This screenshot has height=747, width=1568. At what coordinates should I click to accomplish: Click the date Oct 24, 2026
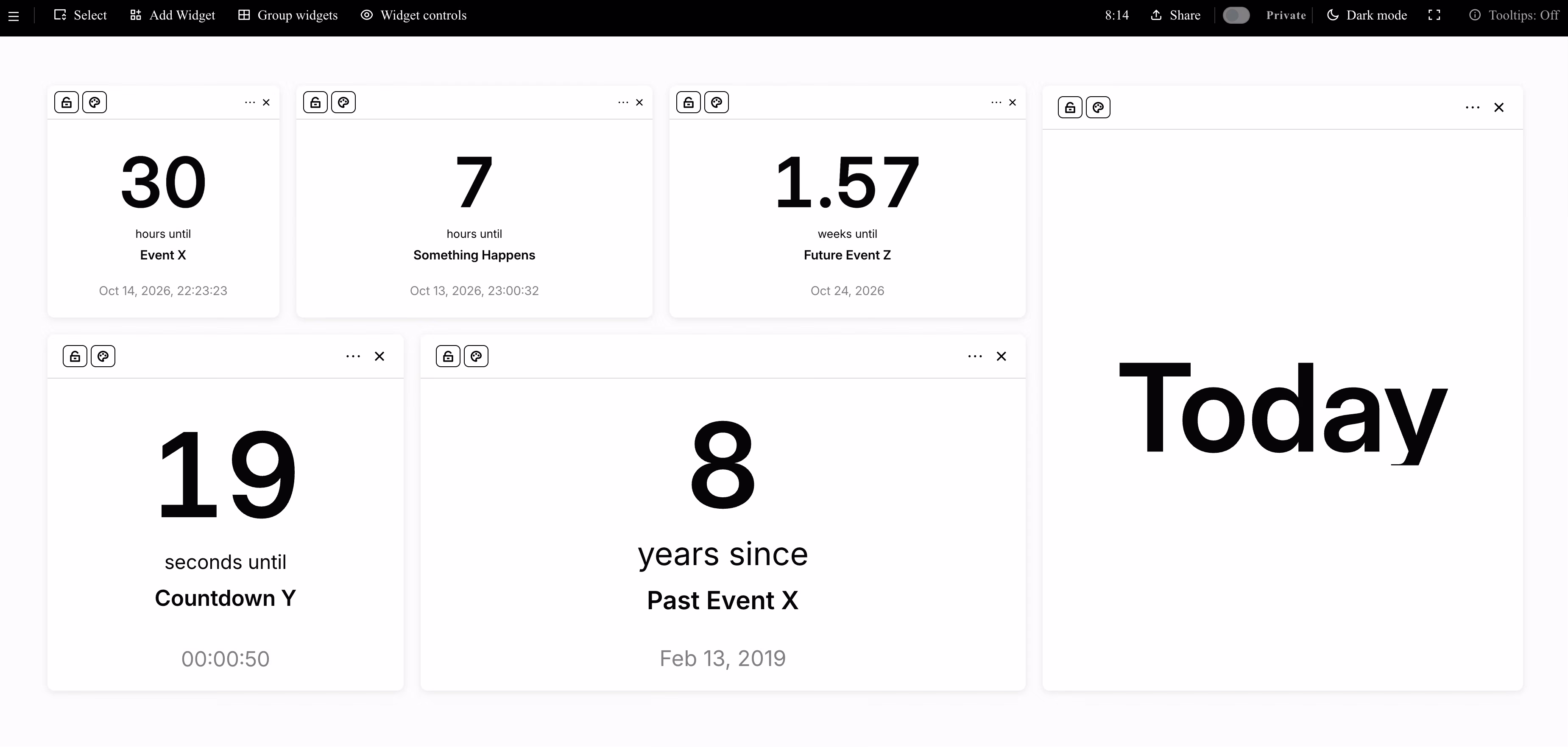click(x=847, y=291)
